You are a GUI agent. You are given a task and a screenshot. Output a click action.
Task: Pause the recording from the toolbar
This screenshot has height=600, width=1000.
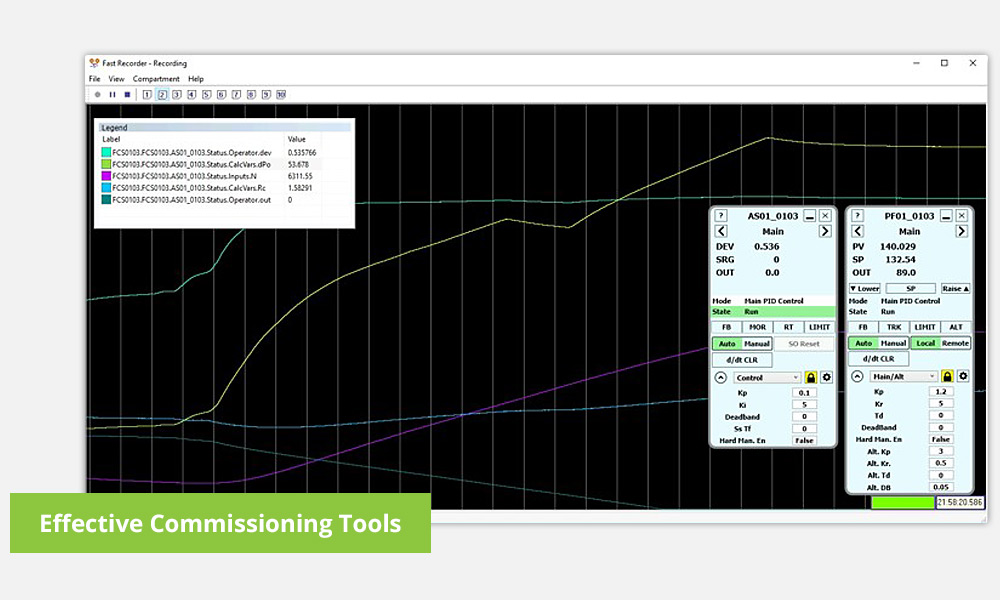click(112, 94)
